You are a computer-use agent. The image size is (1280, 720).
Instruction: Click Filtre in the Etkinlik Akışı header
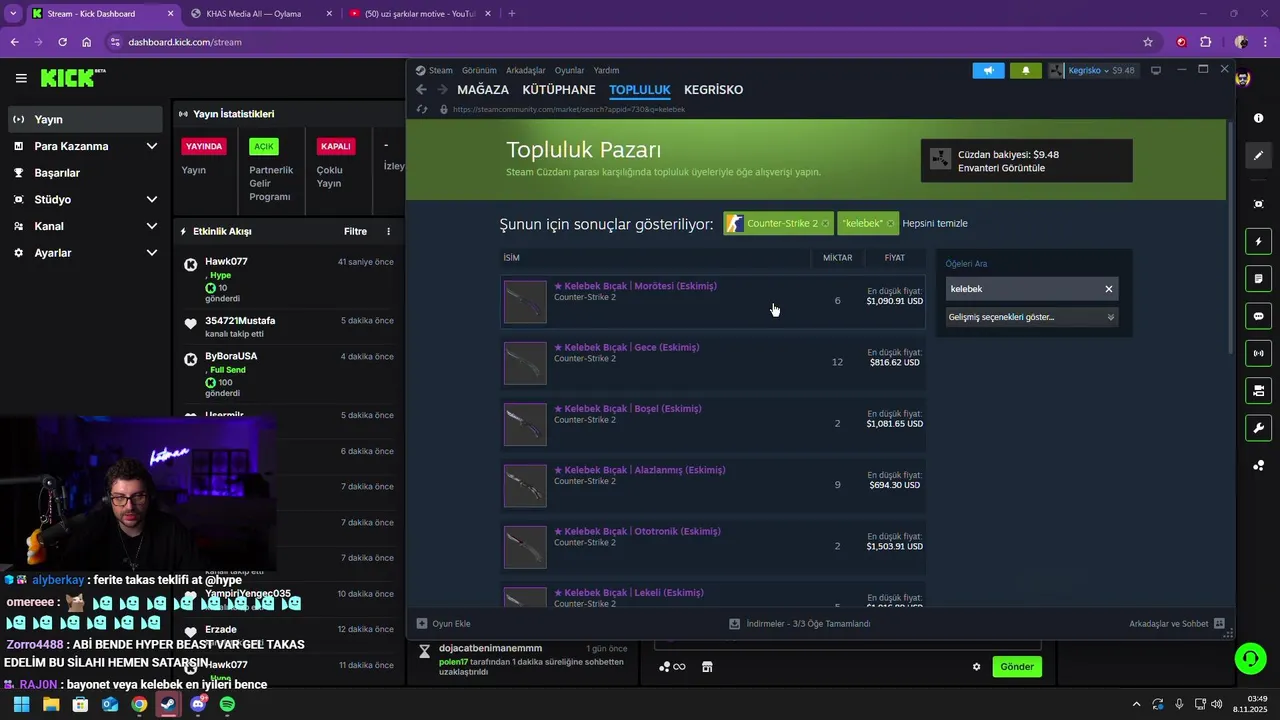[x=355, y=231]
